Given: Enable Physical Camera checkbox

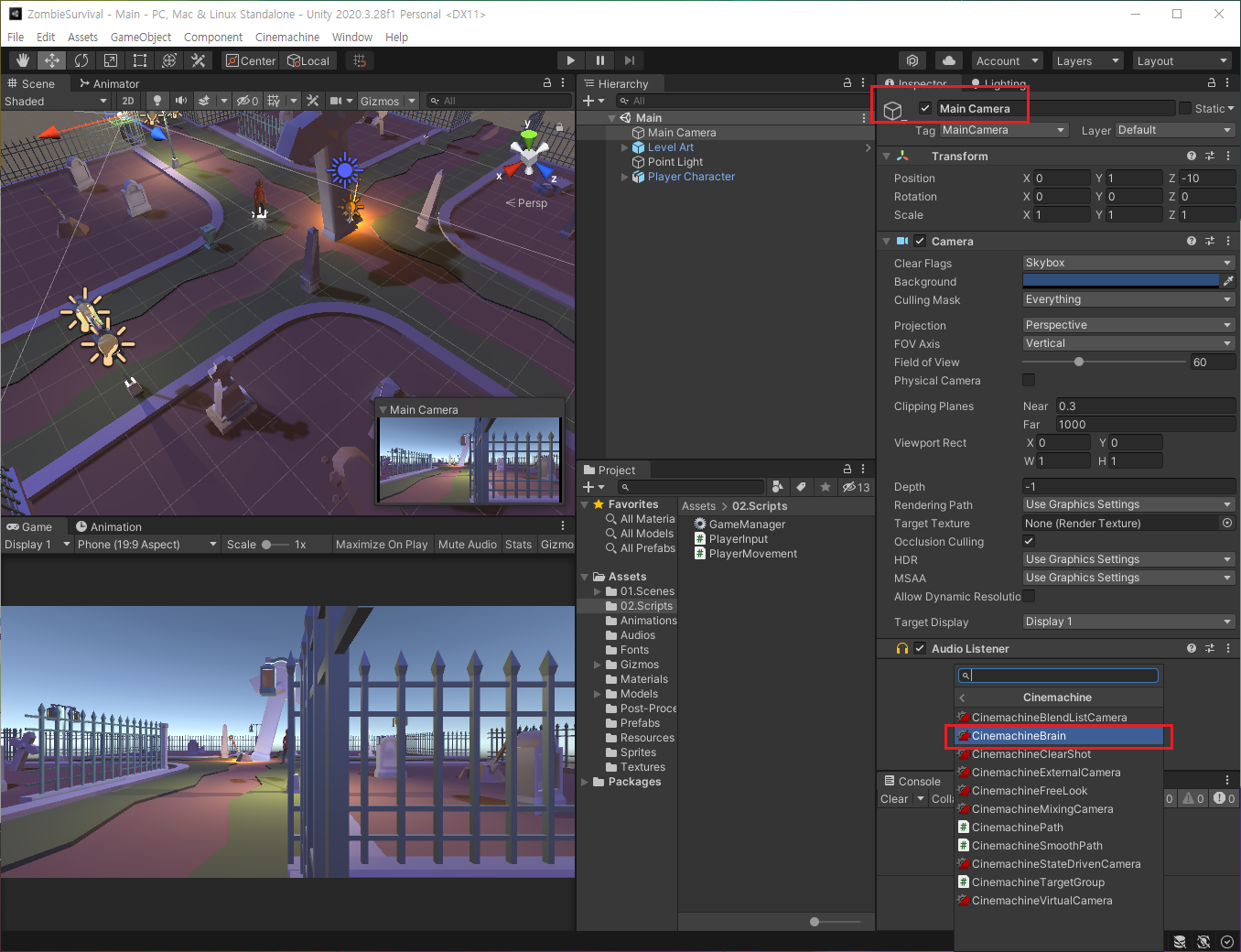Looking at the screenshot, I should pos(1029,380).
